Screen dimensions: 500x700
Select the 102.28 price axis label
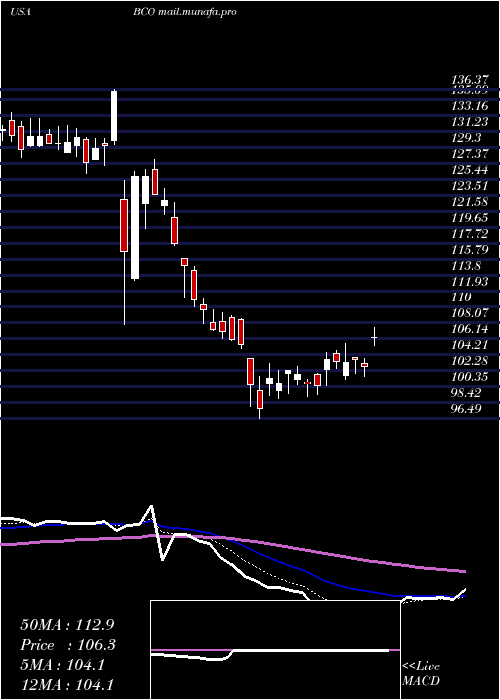470,360
